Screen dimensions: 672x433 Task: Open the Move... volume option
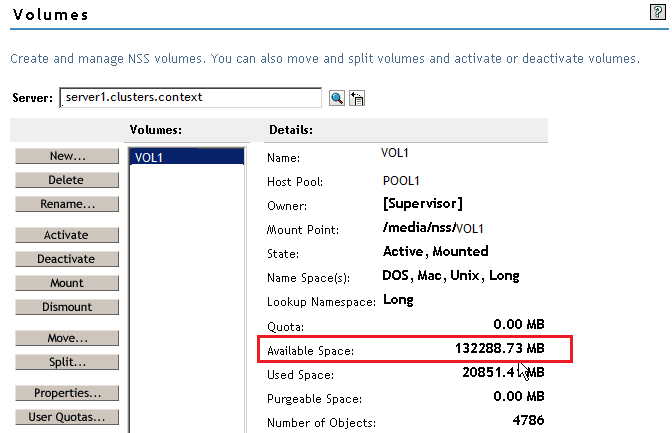[66, 338]
